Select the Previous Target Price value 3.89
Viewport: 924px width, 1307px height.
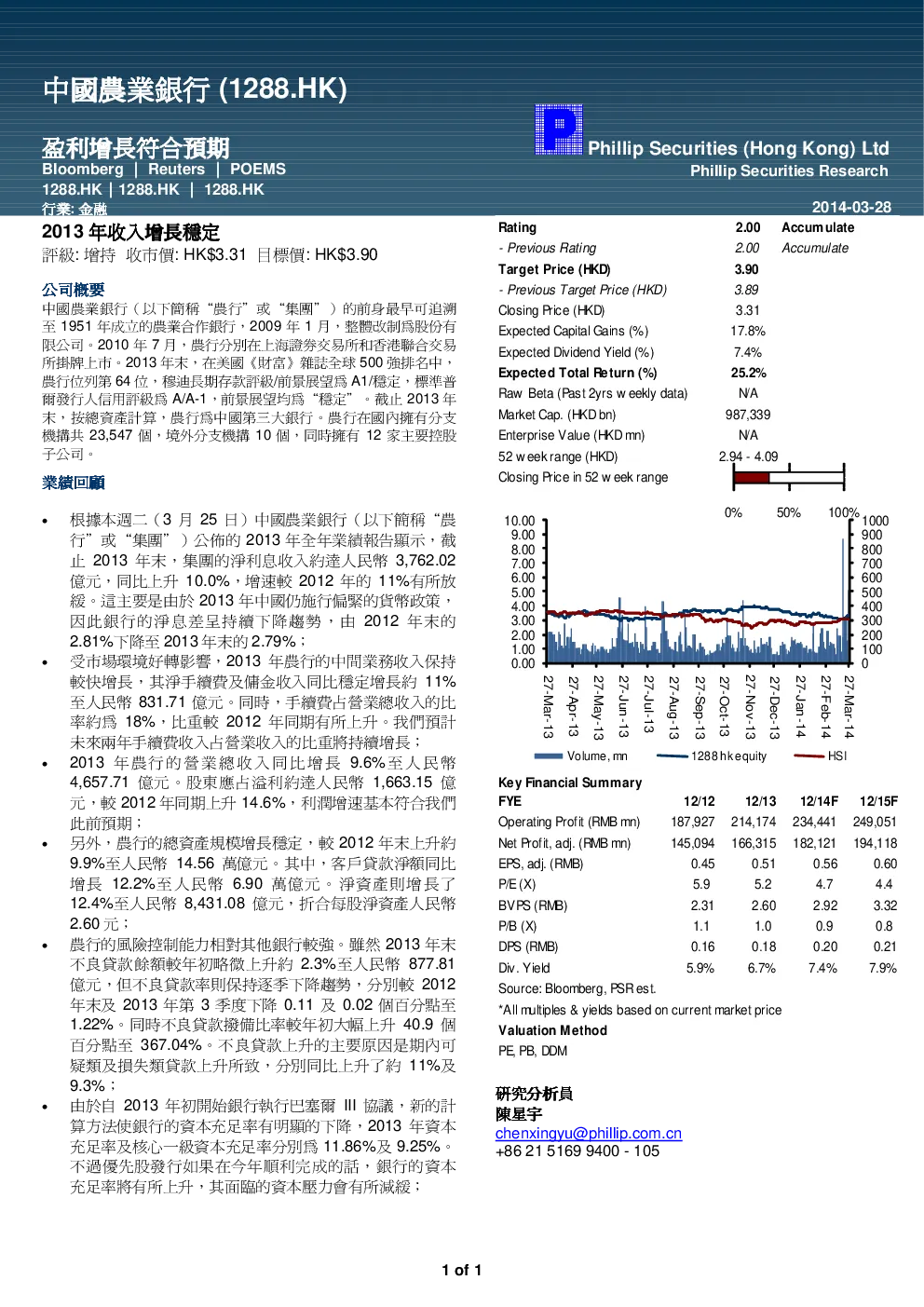pyautogui.click(x=747, y=290)
